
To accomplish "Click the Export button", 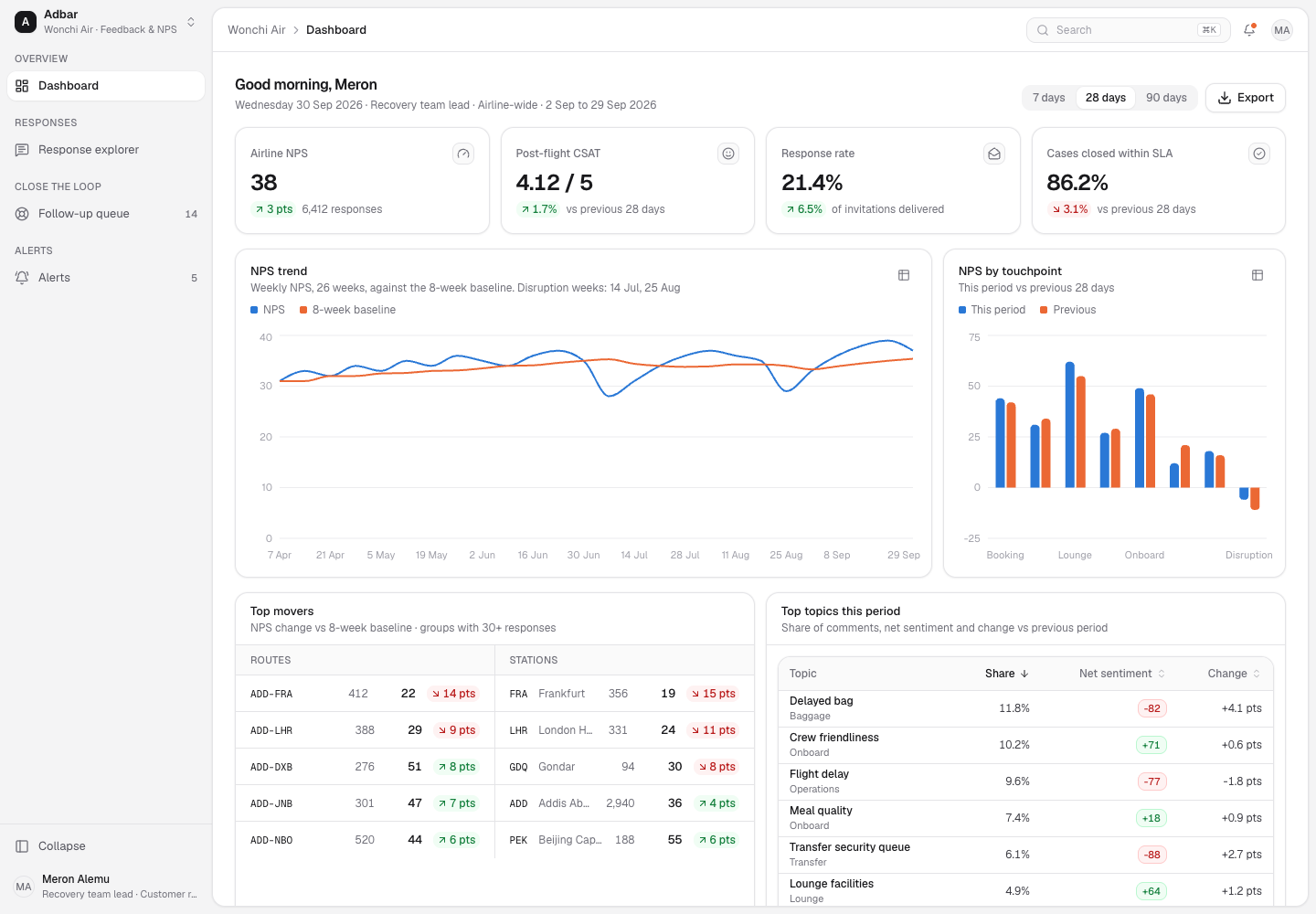I will 1246,98.
